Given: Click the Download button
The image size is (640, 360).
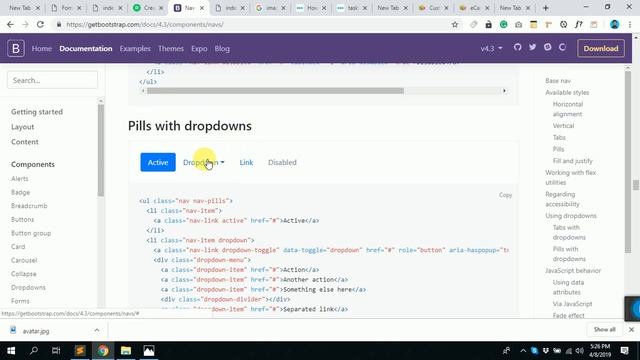Looking at the screenshot, I should pos(601,49).
